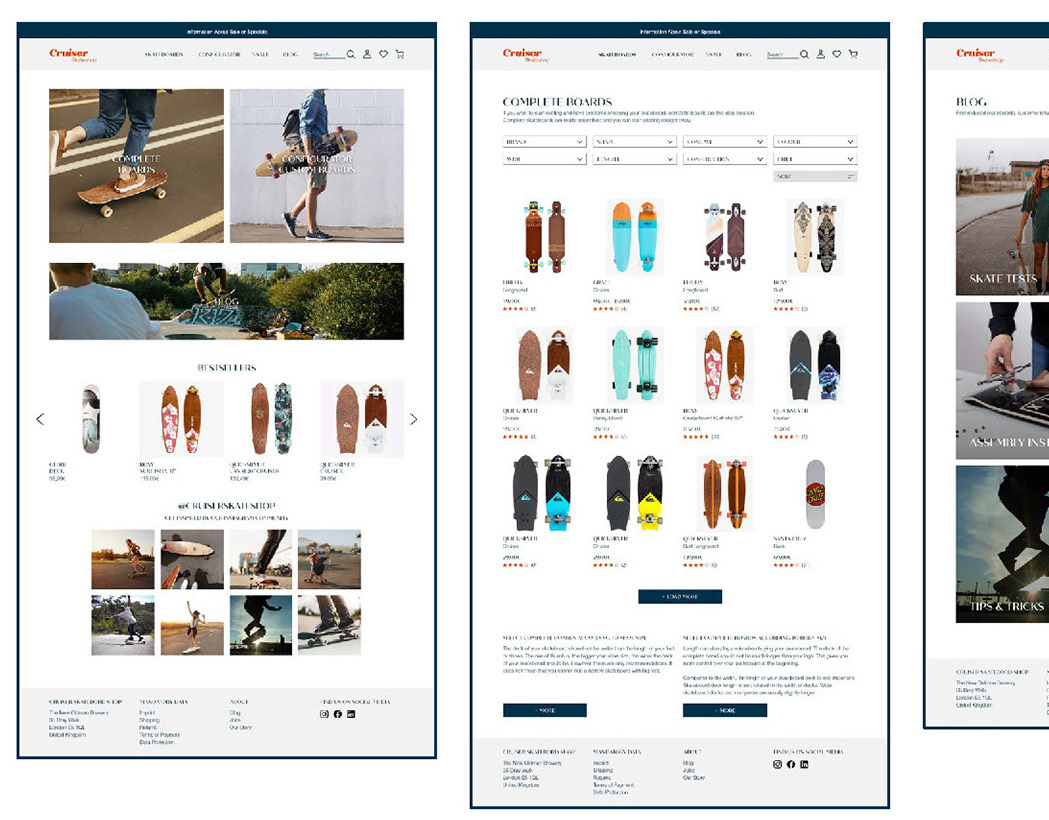The image size is (1049, 820).
Task: Click the Facebook icon in Complete Boards footer
Action: click(791, 764)
